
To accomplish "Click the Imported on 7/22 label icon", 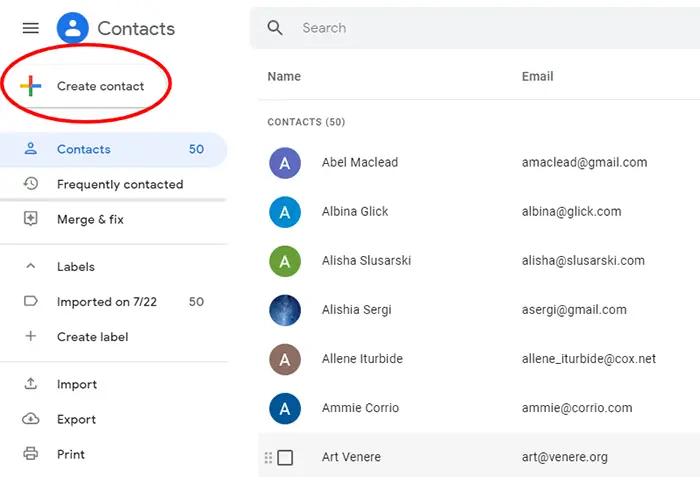I will (31, 302).
